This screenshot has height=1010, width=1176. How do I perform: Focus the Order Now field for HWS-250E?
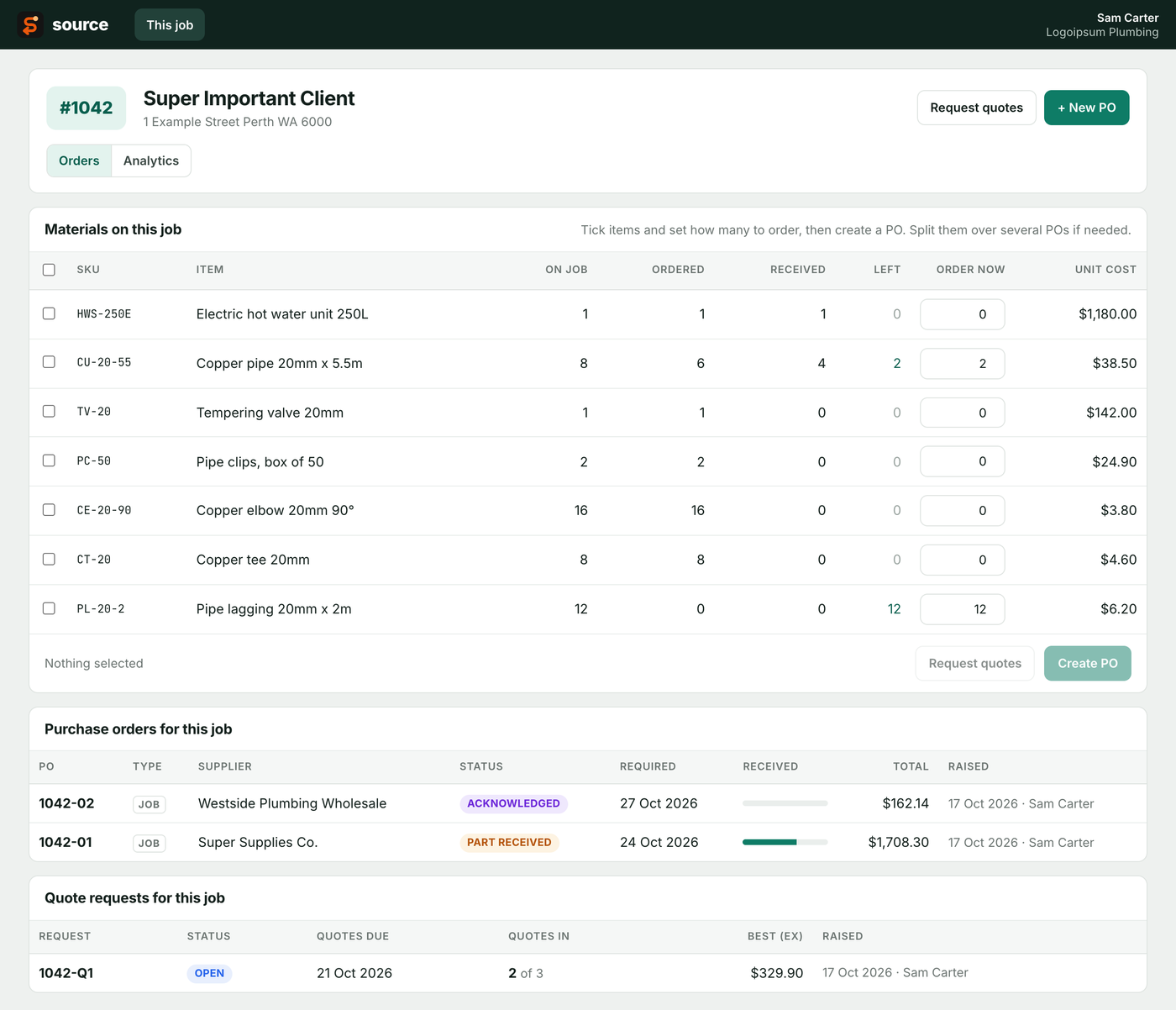click(x=962, y=314)
